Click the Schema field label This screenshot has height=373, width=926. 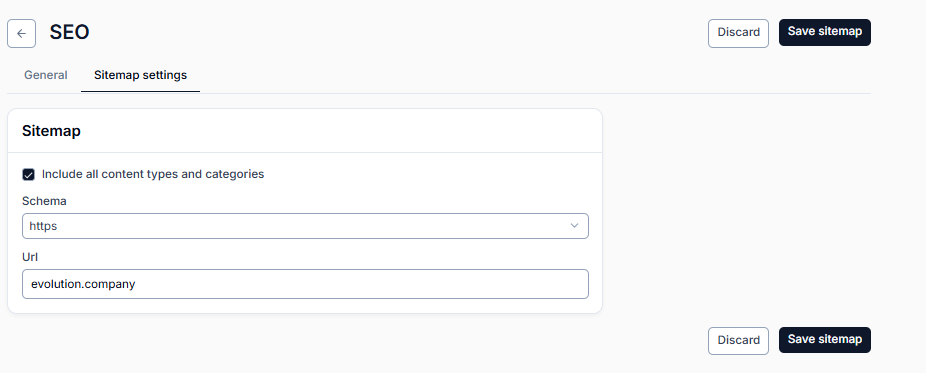(x=44, y=201)
